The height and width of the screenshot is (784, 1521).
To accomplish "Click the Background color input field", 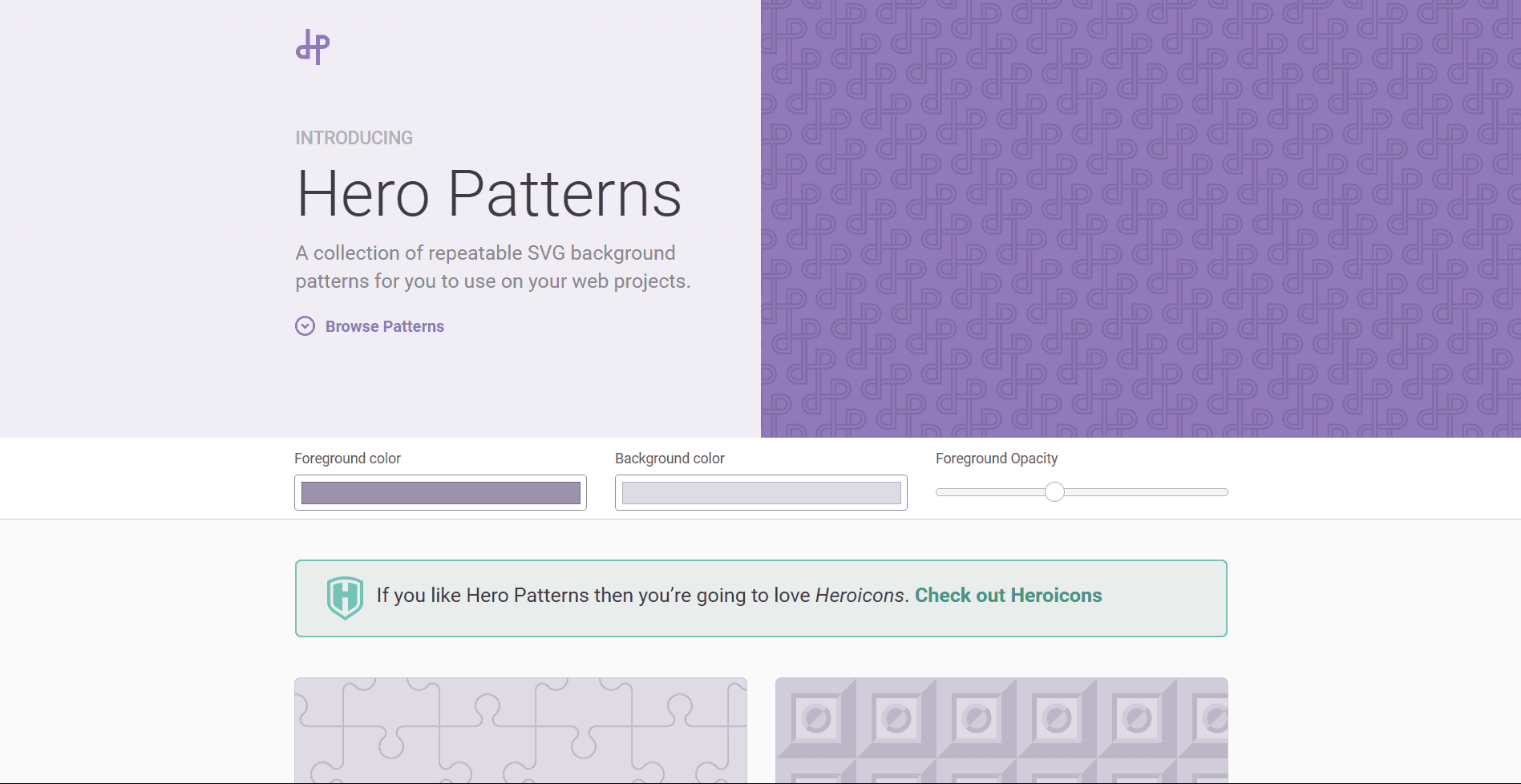I will point(760,492).
